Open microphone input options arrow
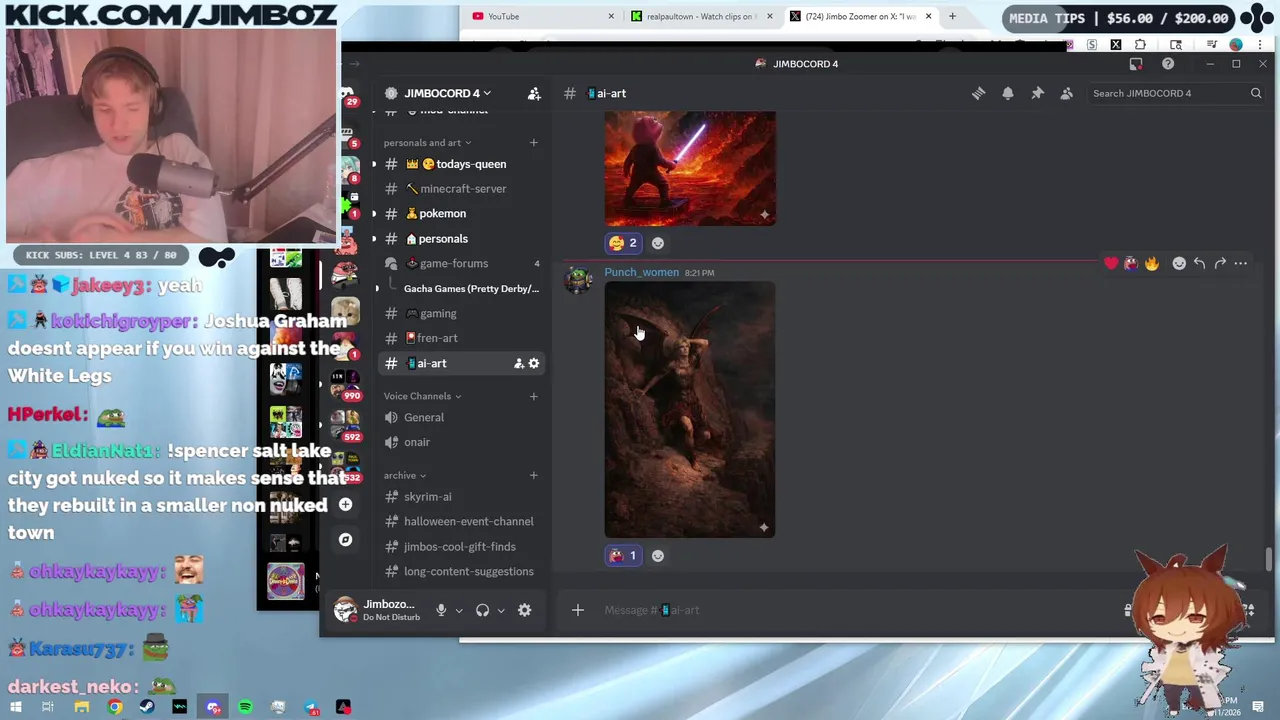The image size is (1280, 720). (459, 610)
